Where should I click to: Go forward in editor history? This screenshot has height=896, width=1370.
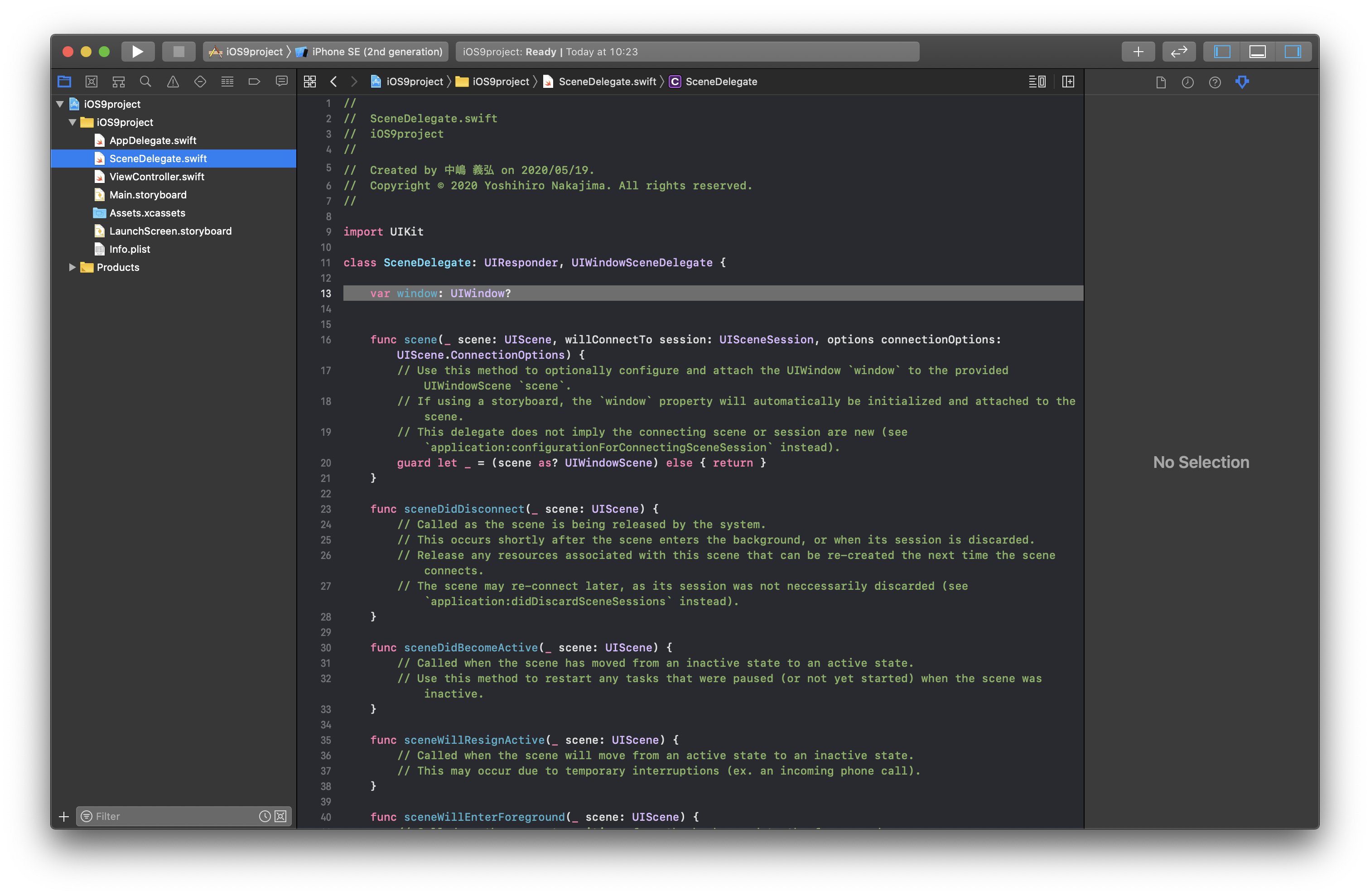tap(354, 82)
